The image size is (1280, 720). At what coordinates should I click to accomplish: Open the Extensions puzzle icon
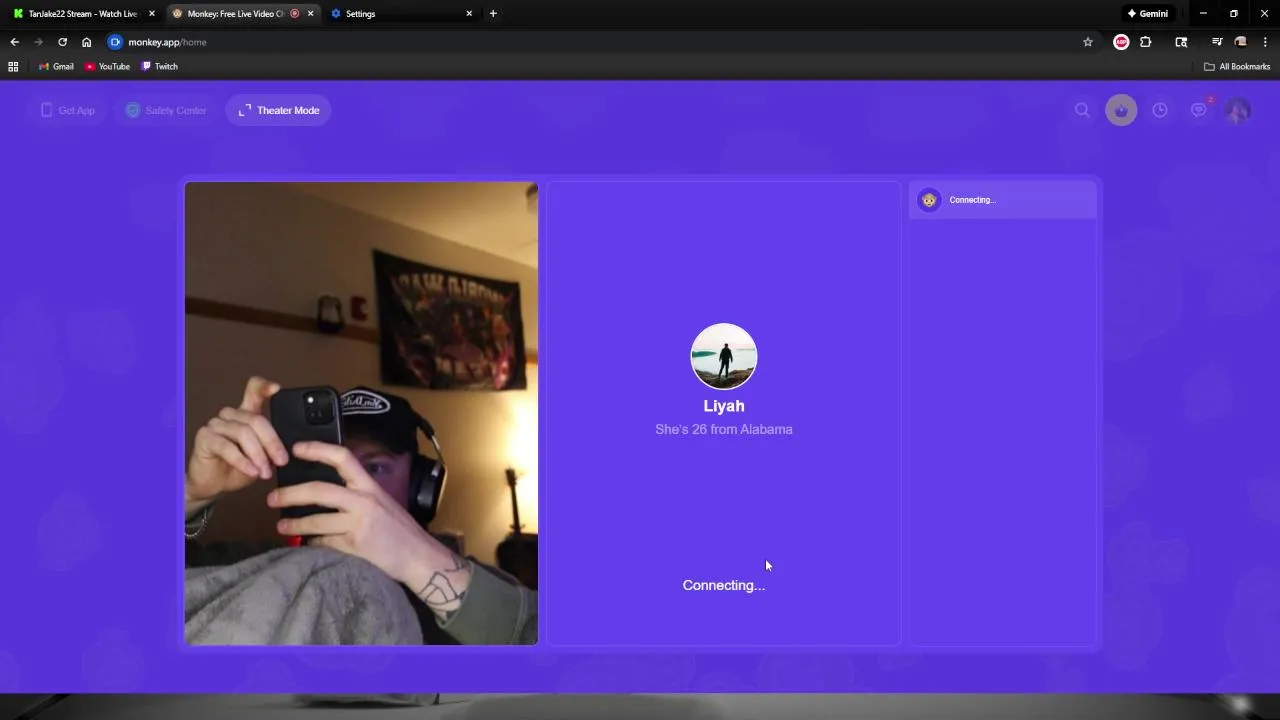[x=1146, y=42]
